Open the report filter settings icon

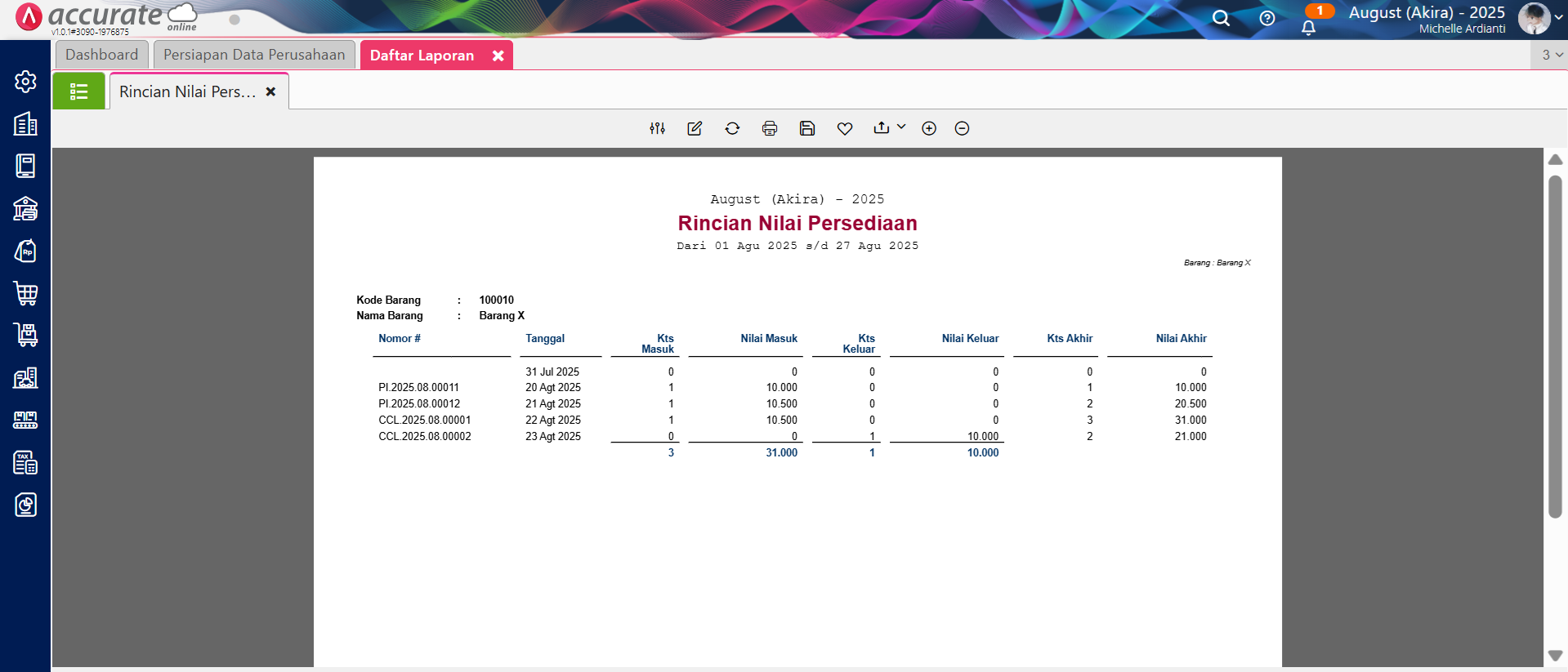pyautogui.click(x=657, y=128)
